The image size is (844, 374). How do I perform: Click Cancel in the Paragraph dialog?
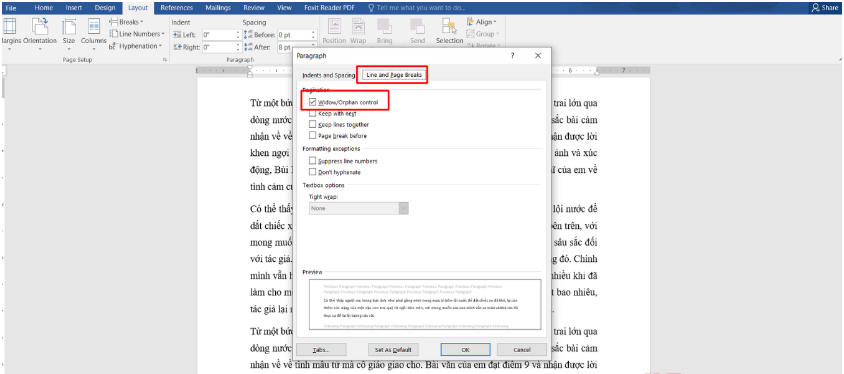tap(522, 350)
